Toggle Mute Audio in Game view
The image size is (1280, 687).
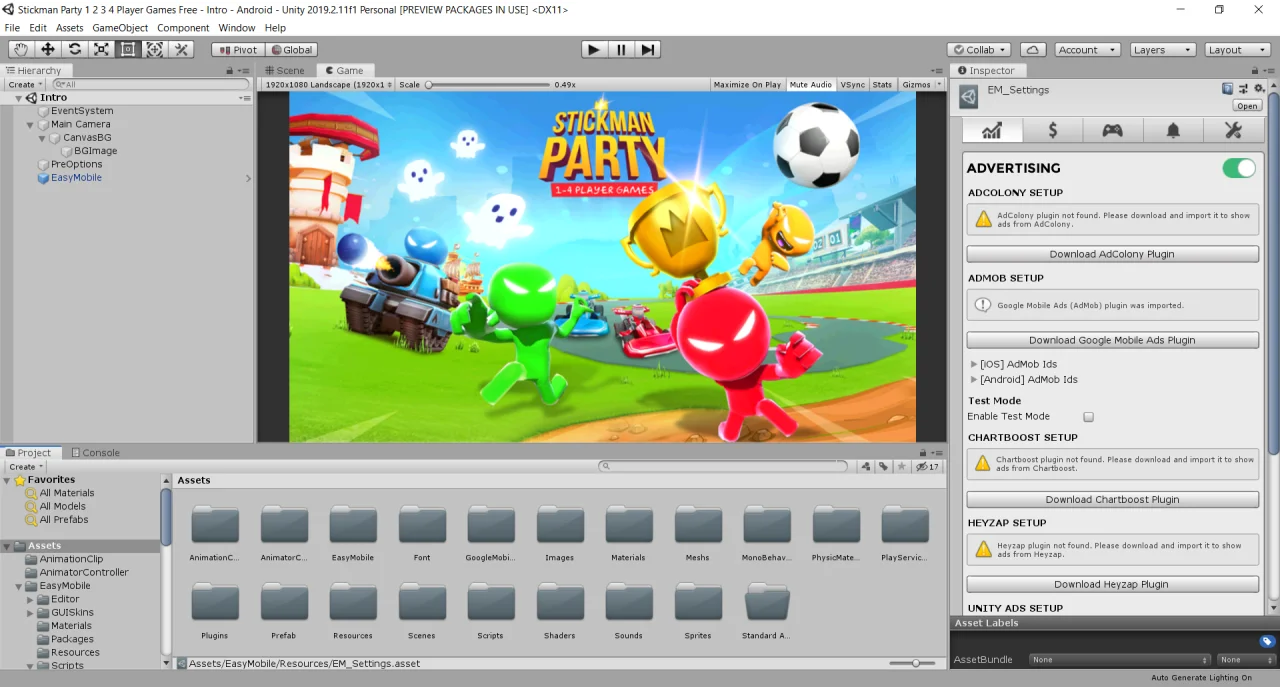810,85
